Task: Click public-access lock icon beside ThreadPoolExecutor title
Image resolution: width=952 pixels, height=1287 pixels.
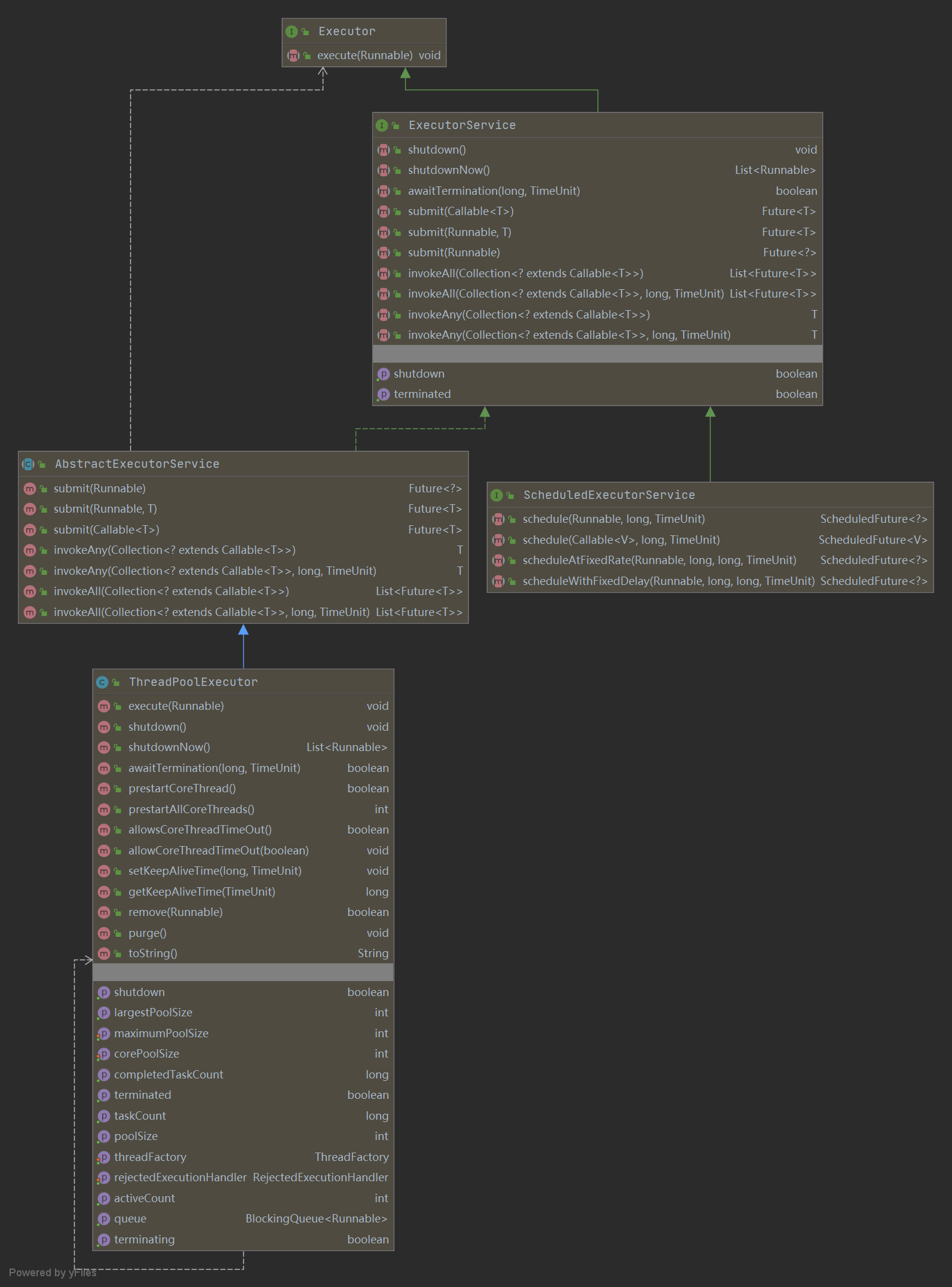Action: (x=116, y=682)
